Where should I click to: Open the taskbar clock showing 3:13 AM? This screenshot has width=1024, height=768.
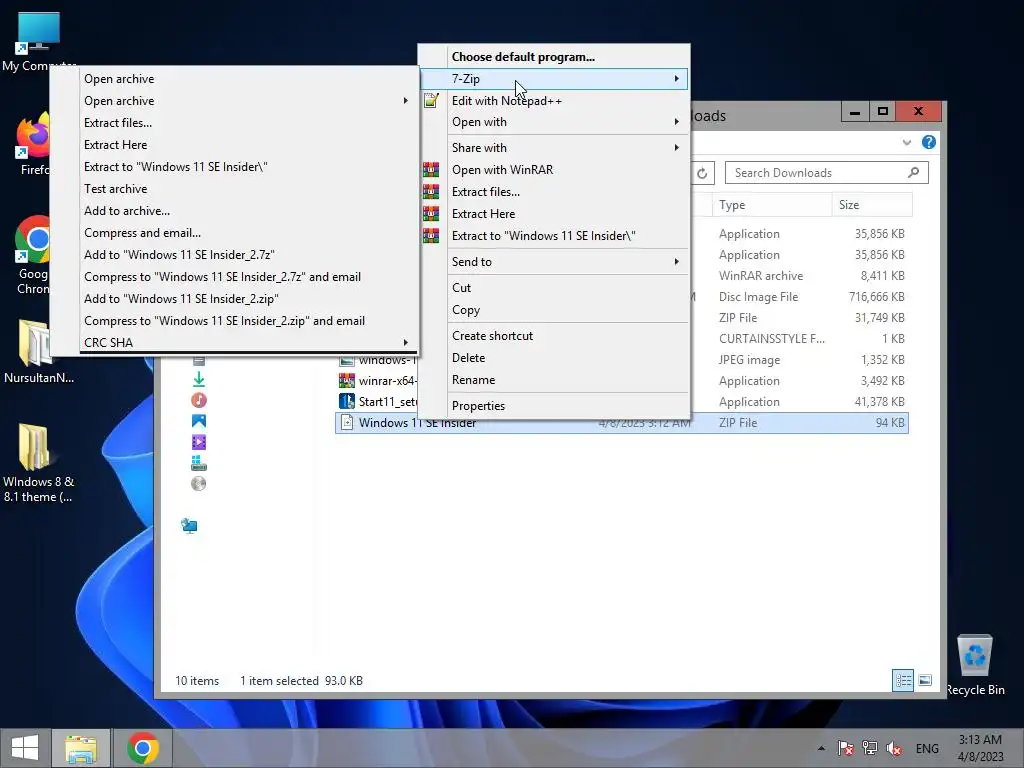point(980,748)
